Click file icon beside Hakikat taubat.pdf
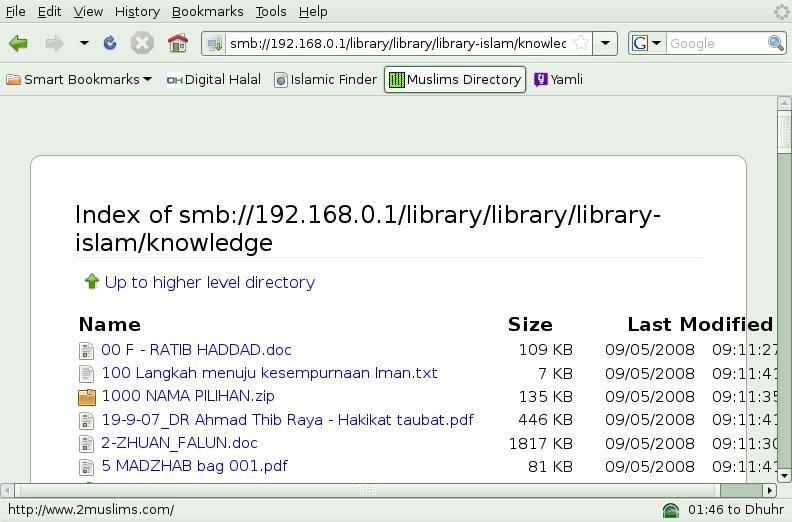 coord(87,420)
